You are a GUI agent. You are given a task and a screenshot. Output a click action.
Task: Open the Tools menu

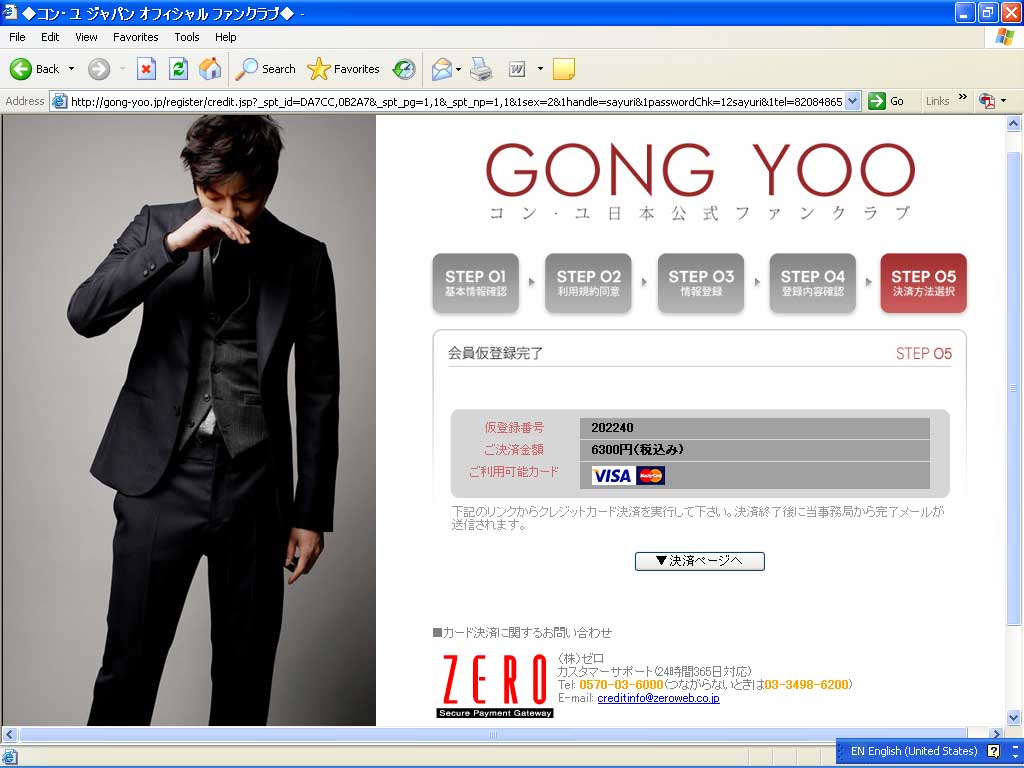click(x=186, y=37)
